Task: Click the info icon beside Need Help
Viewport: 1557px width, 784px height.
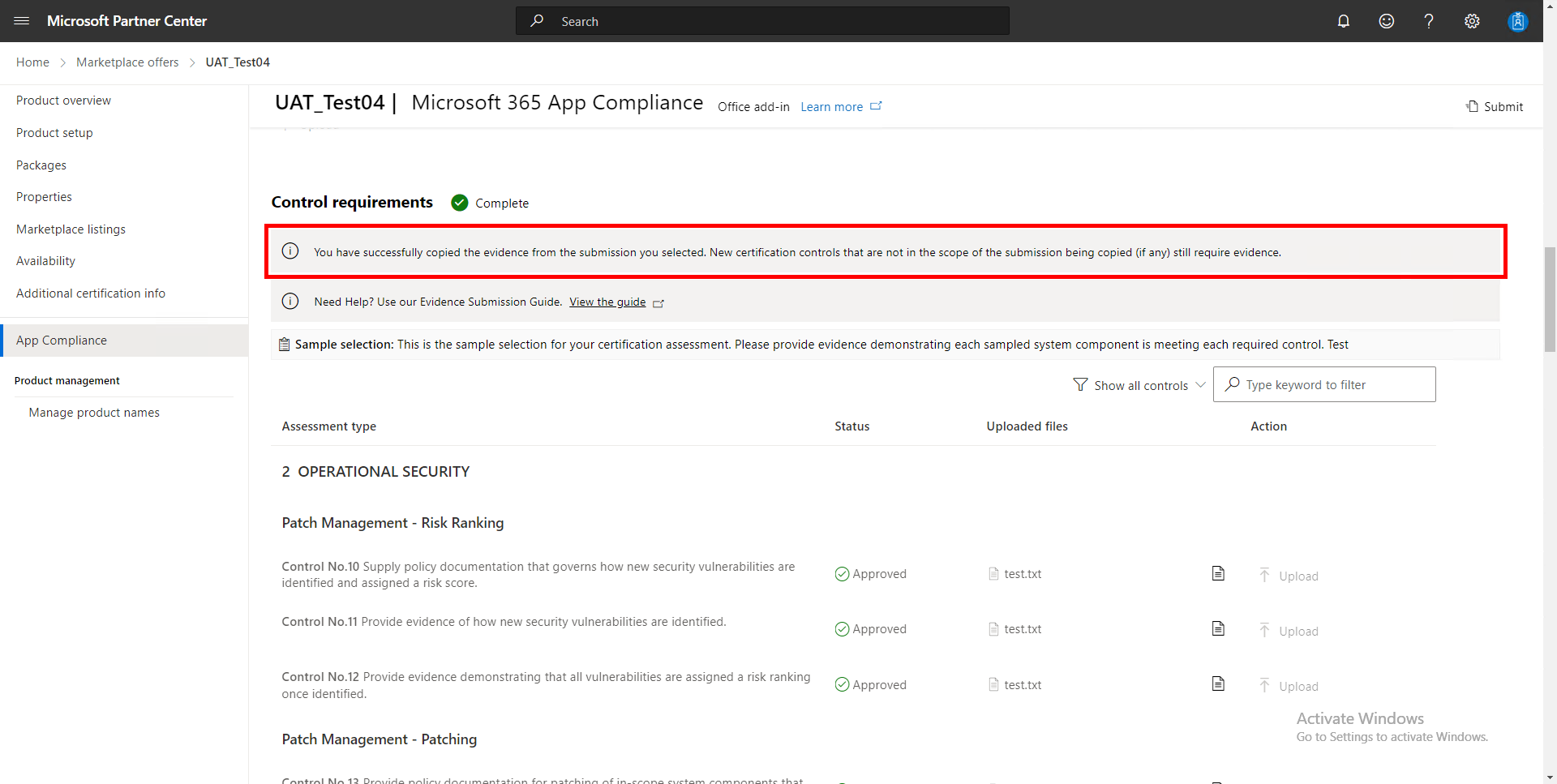Action: coord(290,302)
